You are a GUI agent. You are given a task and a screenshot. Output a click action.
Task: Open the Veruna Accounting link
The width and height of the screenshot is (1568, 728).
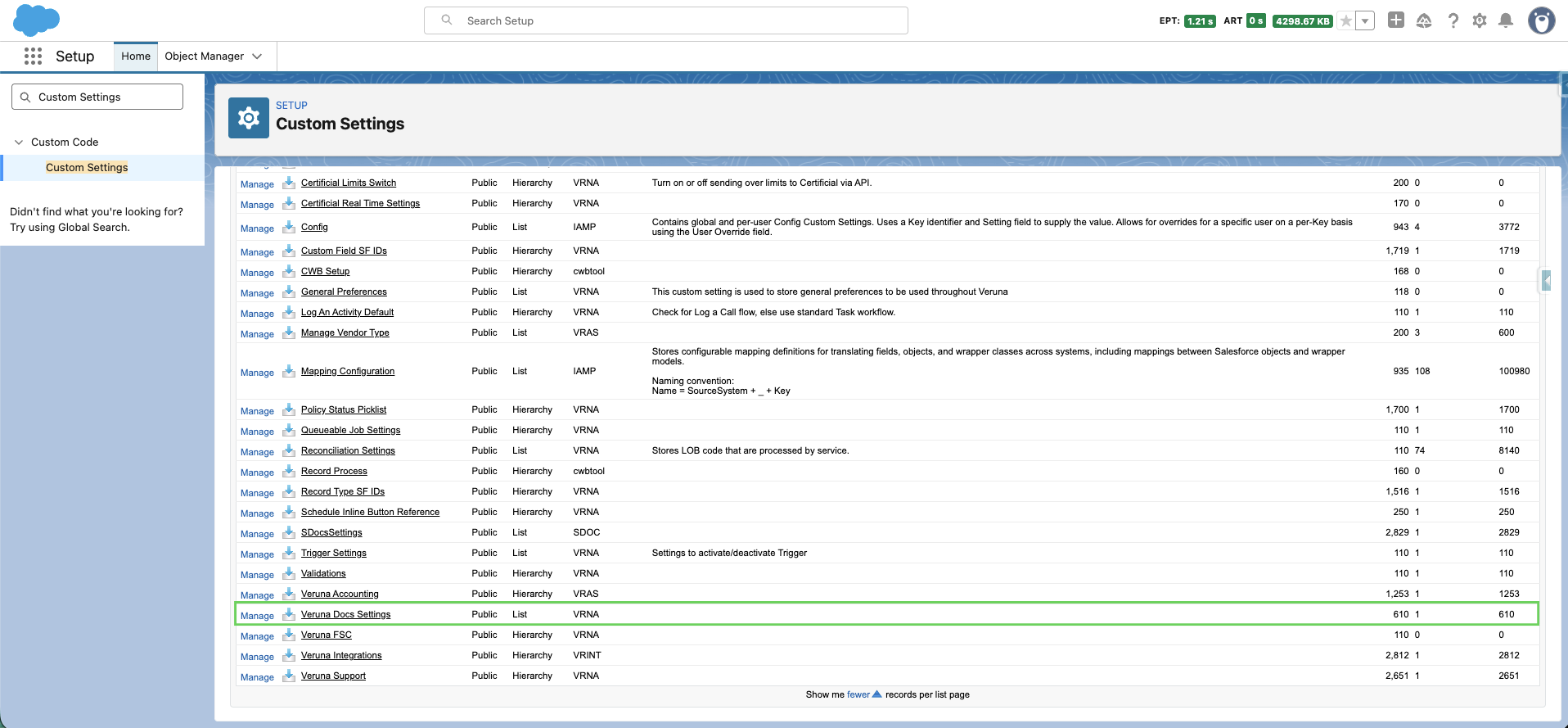[340, 594]
